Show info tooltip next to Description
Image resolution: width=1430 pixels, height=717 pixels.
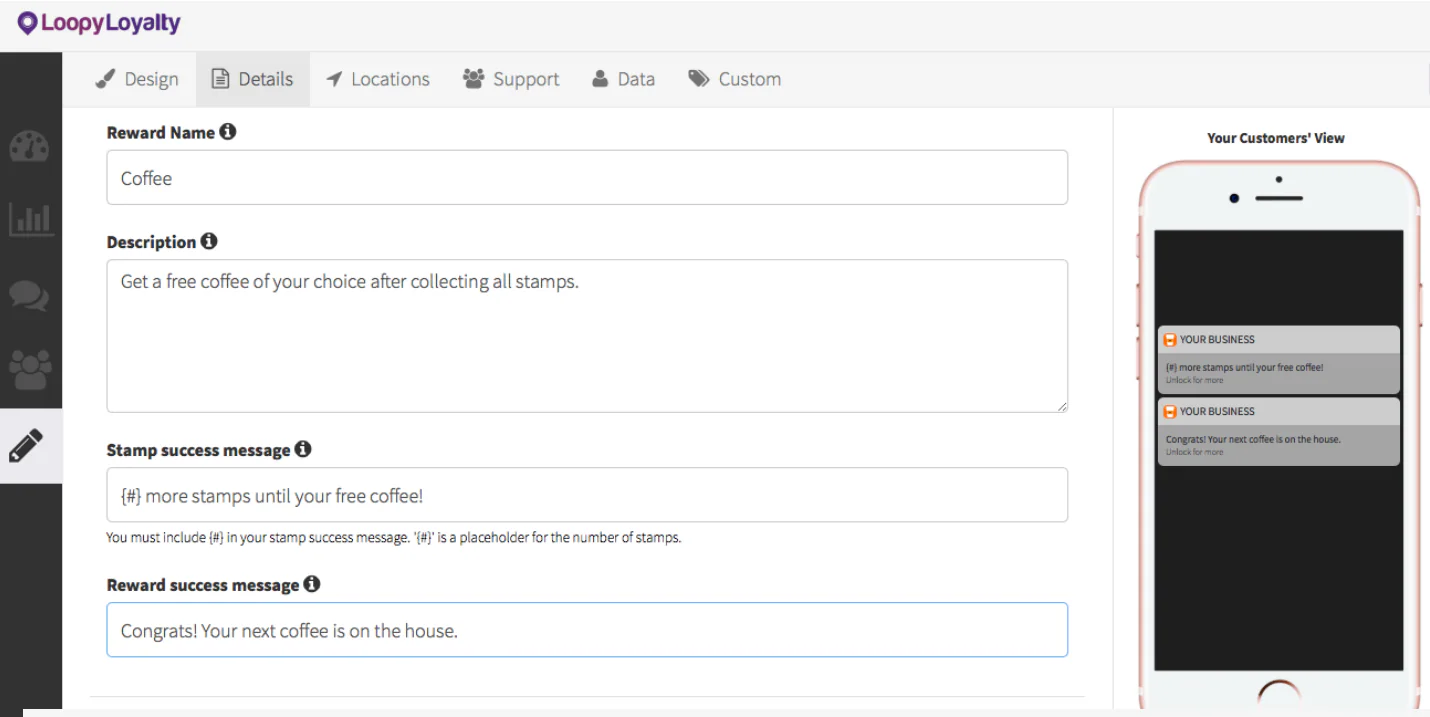click(209, 241)
